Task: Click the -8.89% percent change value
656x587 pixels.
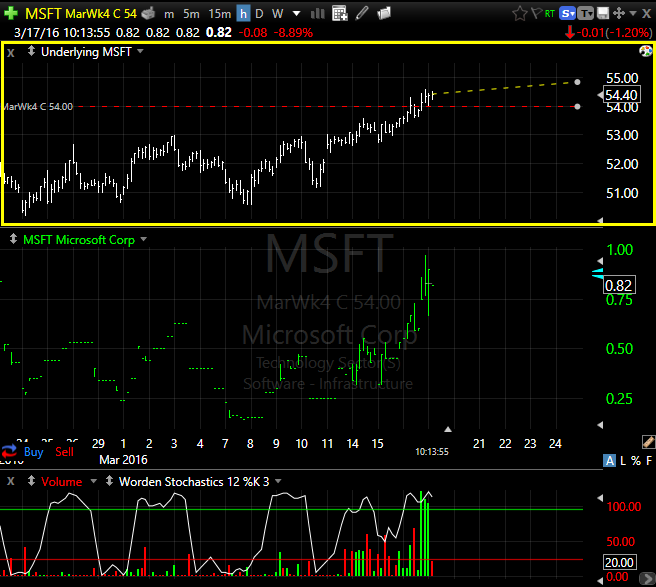Action: 293,33
